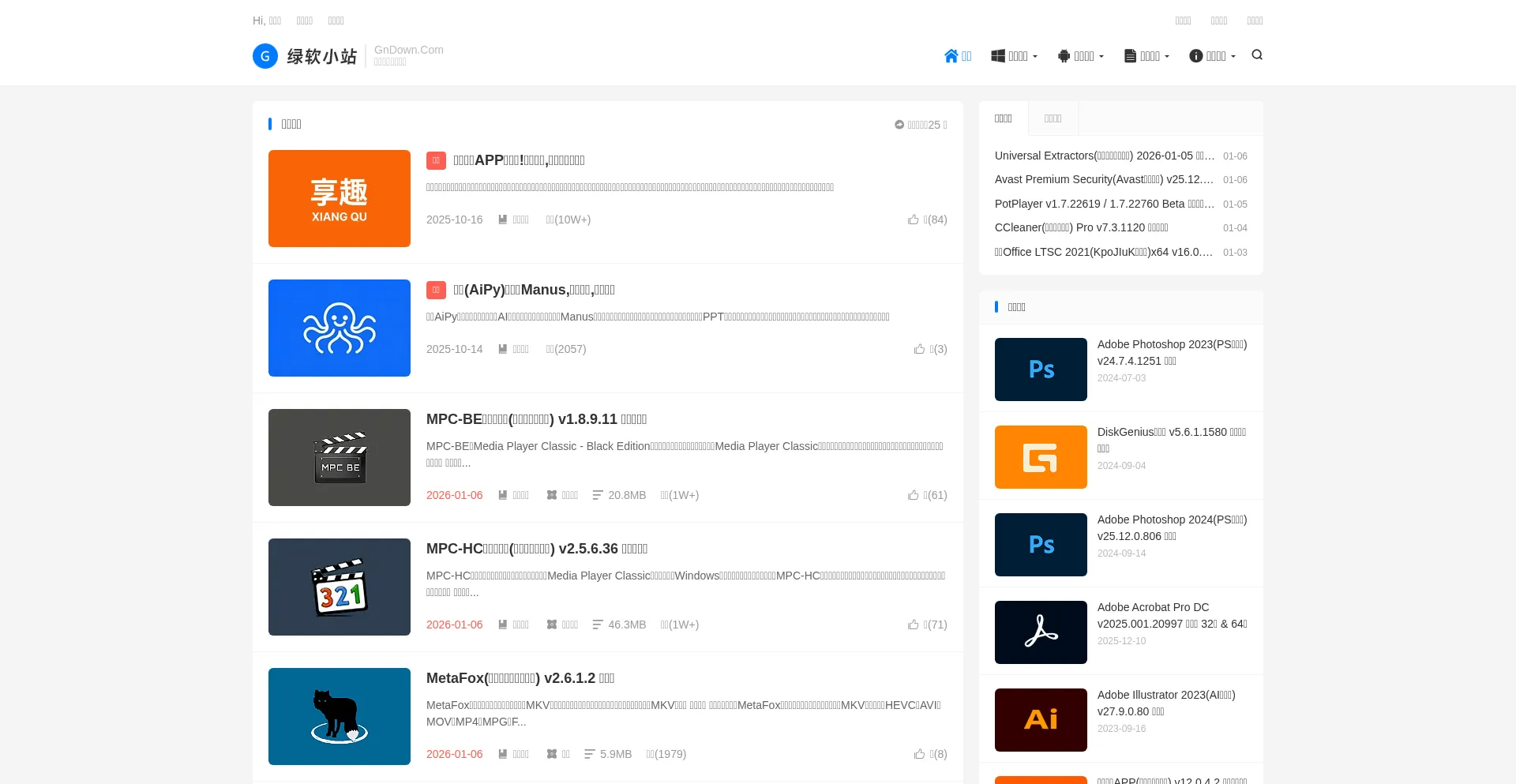This screenshot has width=1516, height=784.
Task: Open the PotPlayer v1.7.22619 sidebar link
Action: (x=1105, y=204)
